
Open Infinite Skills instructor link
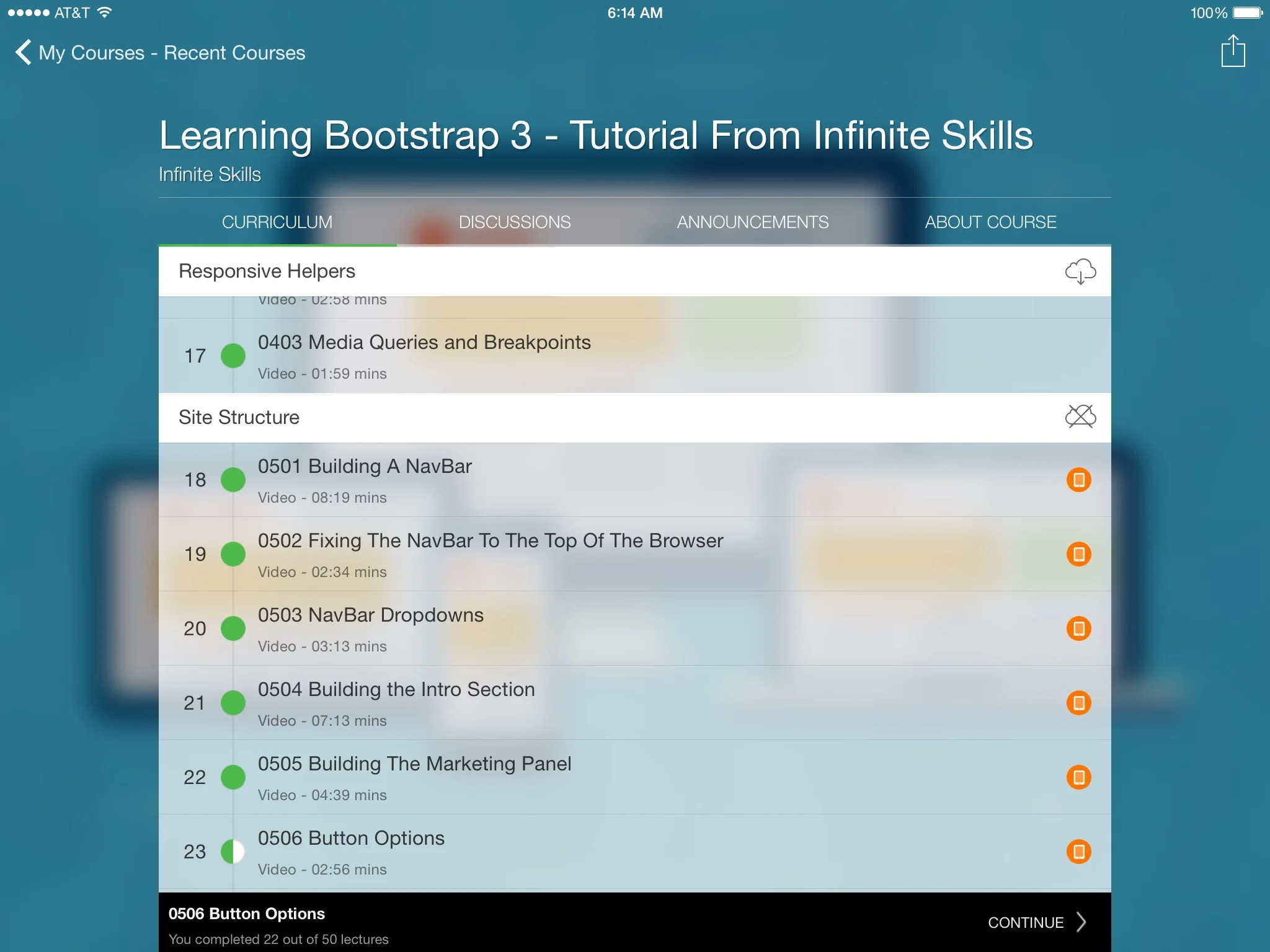coord(210,175)
